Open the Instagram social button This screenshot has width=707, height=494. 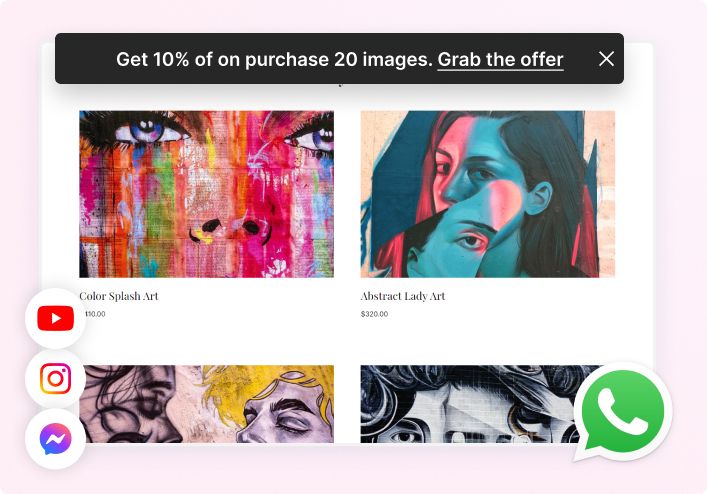click(55, 379)
